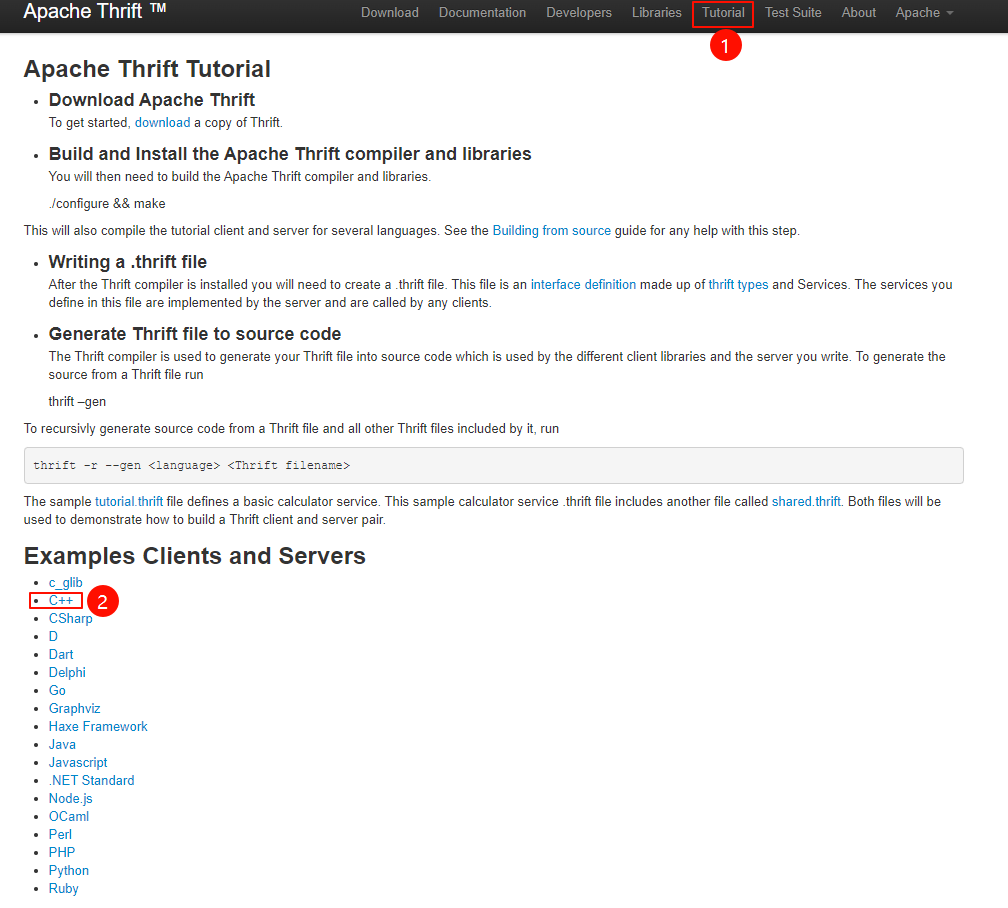
Task: Open the shared.thrift file link
Action: pos(806,501)
